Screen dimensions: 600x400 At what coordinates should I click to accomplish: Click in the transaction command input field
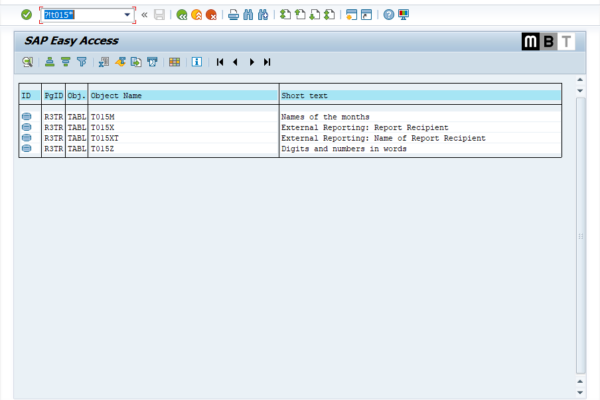tap(80, 15)
